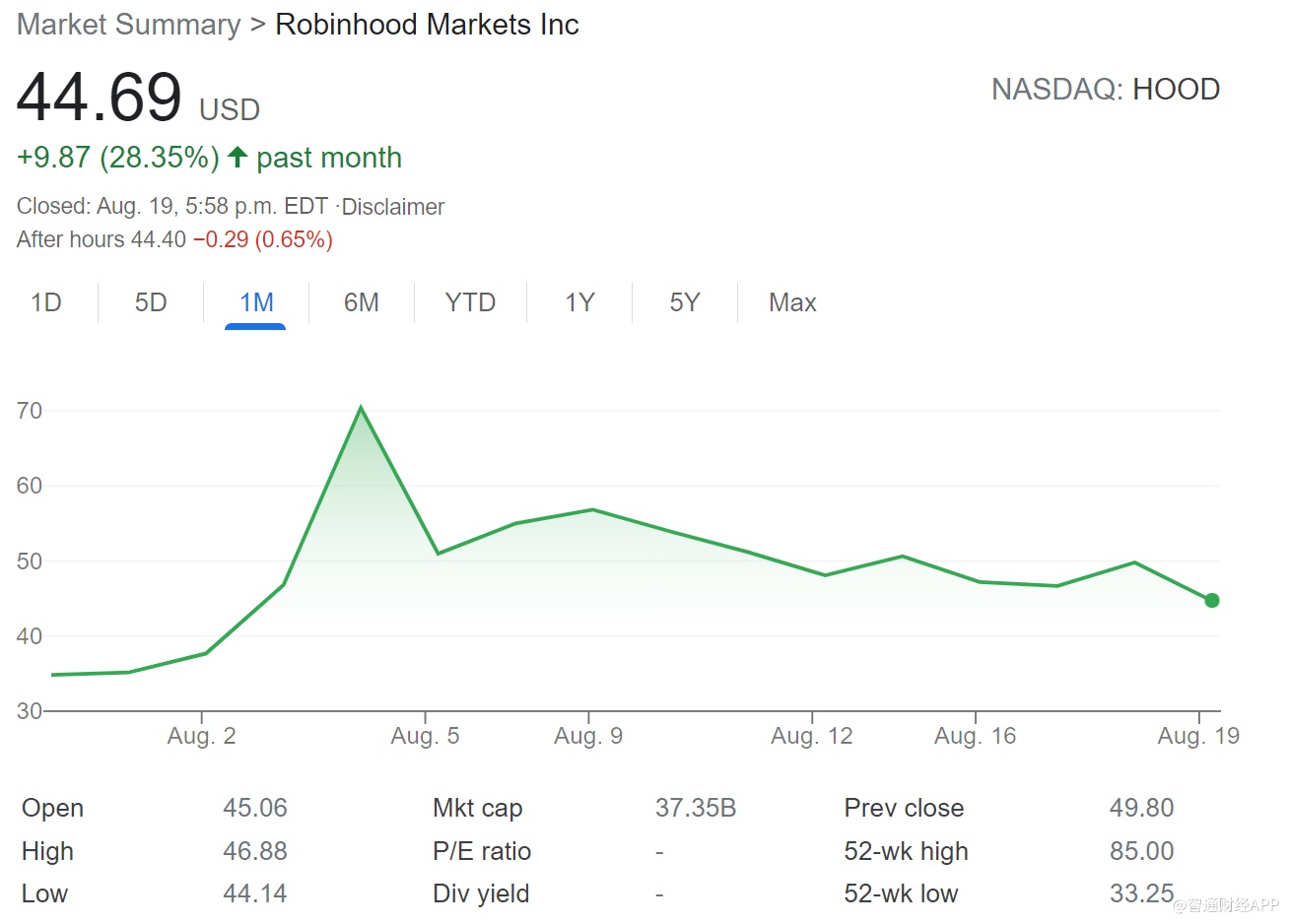The height and width of the screenshot is (924, 1289).
Task: Click the chart peak near 70
Action: (x=361, y=408)
